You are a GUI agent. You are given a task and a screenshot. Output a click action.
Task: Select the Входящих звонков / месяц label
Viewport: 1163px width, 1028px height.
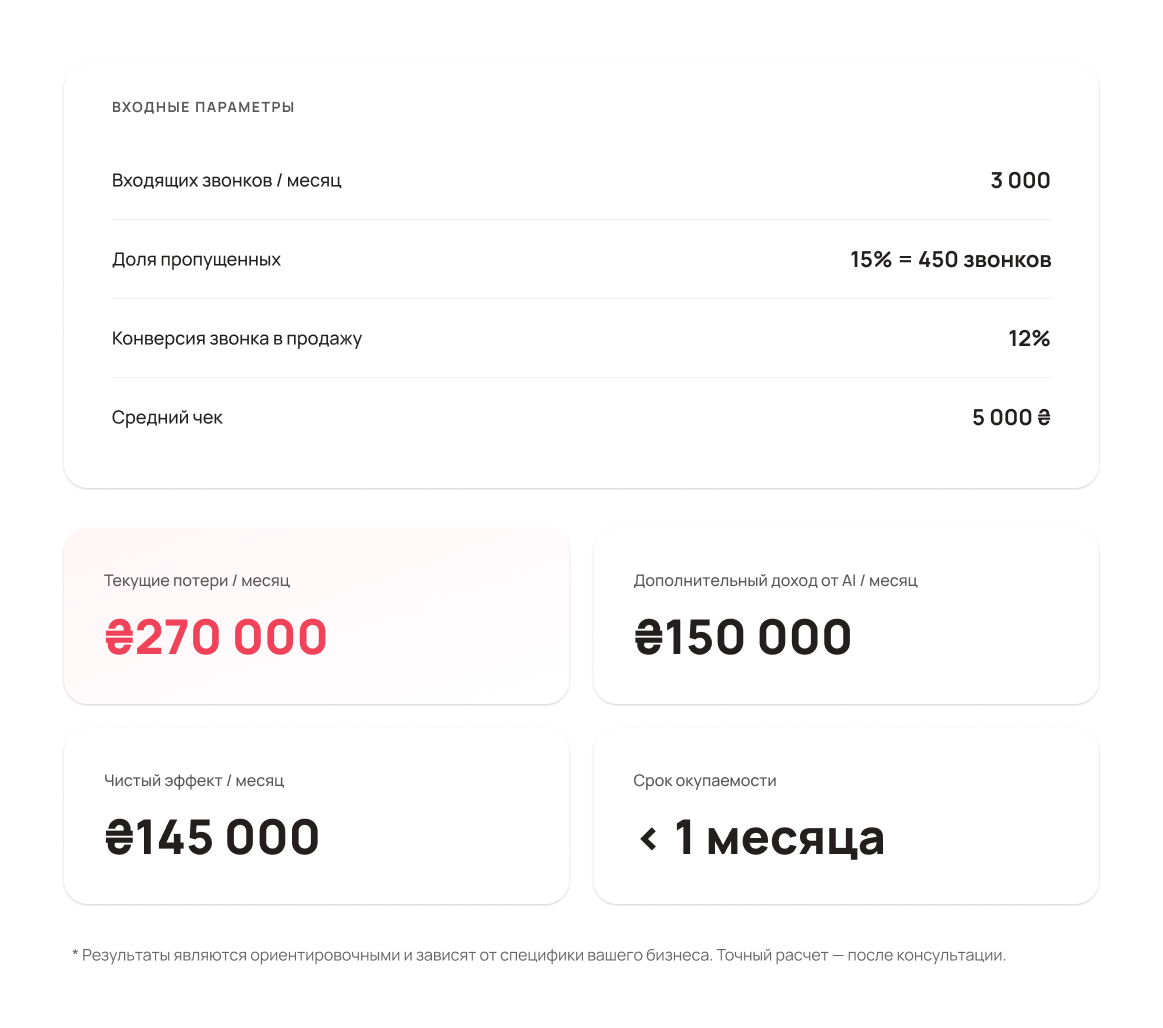click(226, 181)
